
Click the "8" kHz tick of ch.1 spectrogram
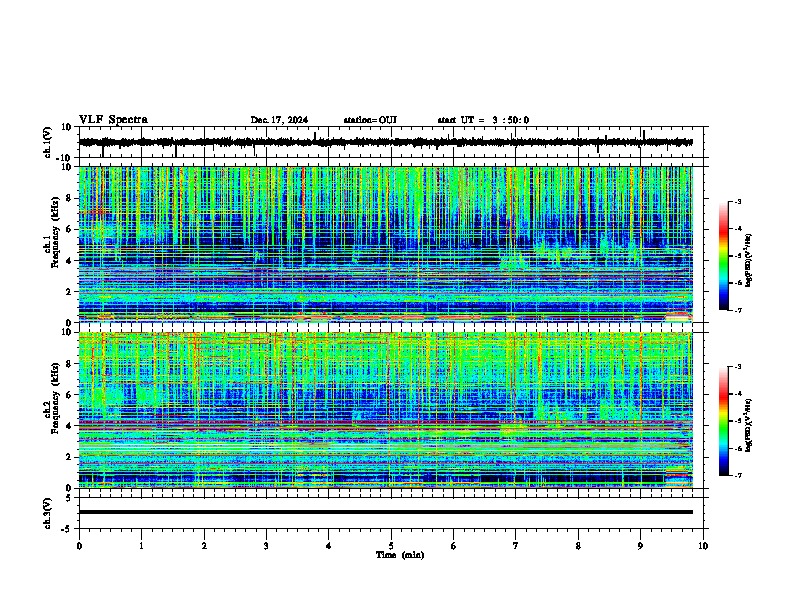[x=70, y=198]
